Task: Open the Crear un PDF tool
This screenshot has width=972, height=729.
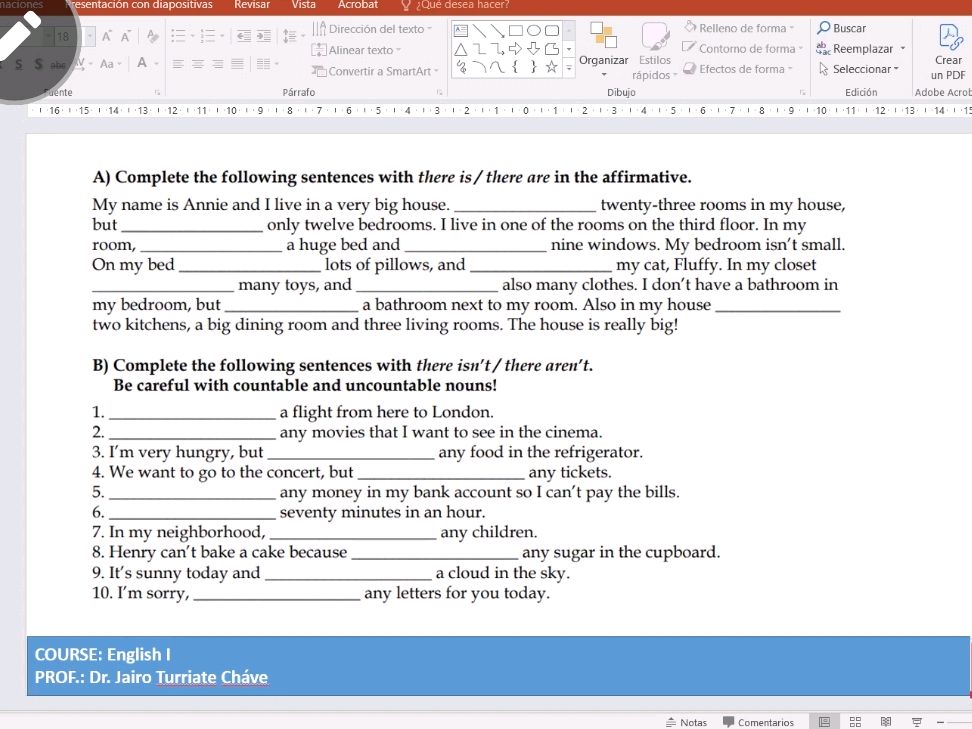Action: (946, 49)
